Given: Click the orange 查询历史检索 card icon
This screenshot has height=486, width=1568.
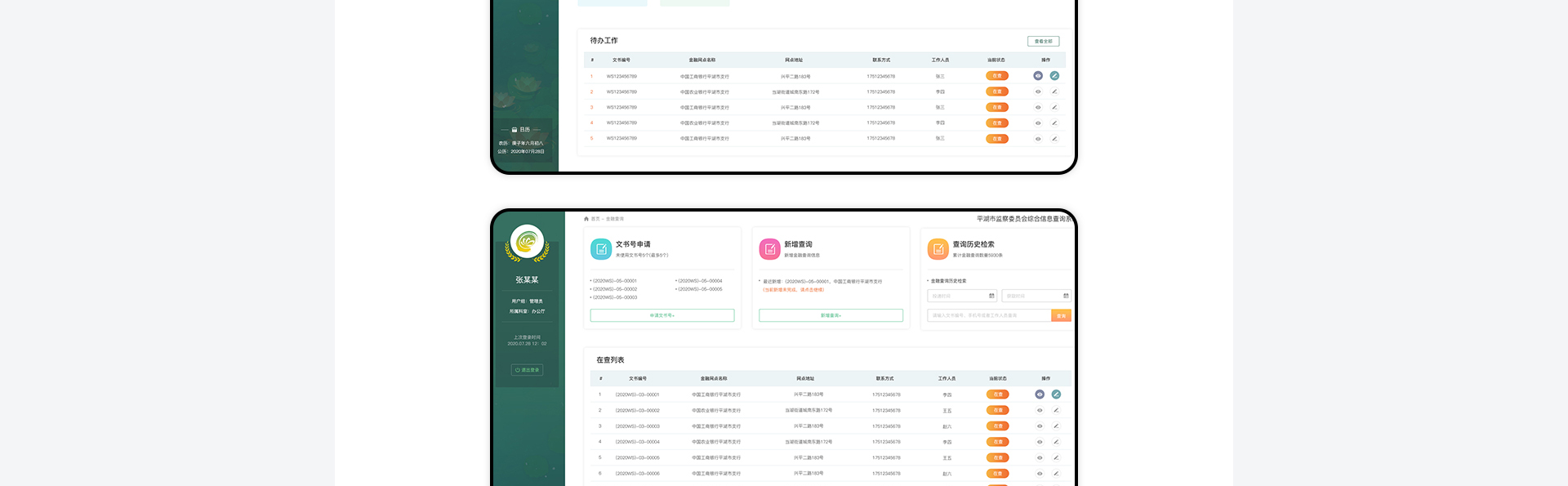Looking at the screenshot, I should pyautogui.click(x=938, y=249).
